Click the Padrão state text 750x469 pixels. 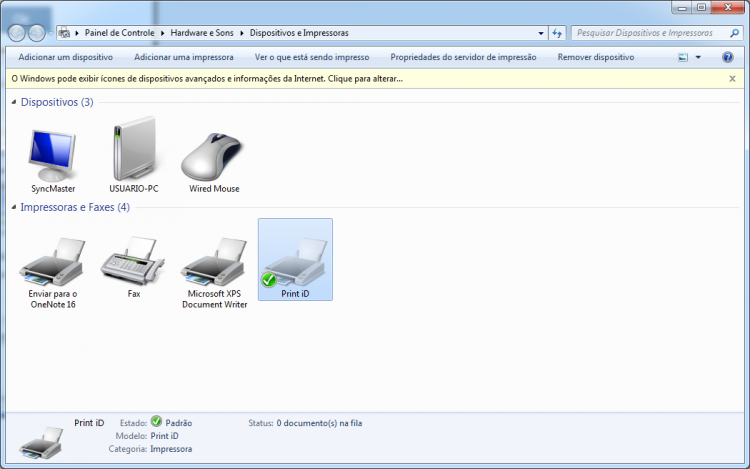point(178,423)
